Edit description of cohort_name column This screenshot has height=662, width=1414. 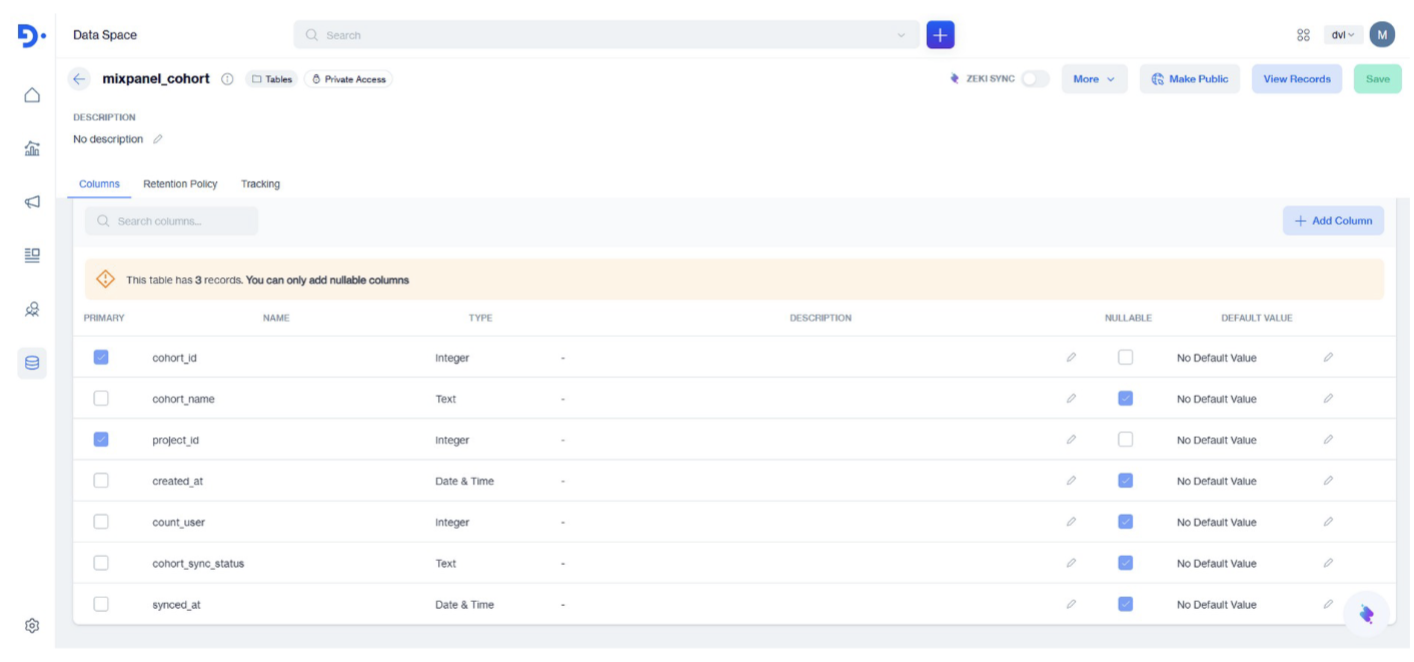click(1071, 398)
